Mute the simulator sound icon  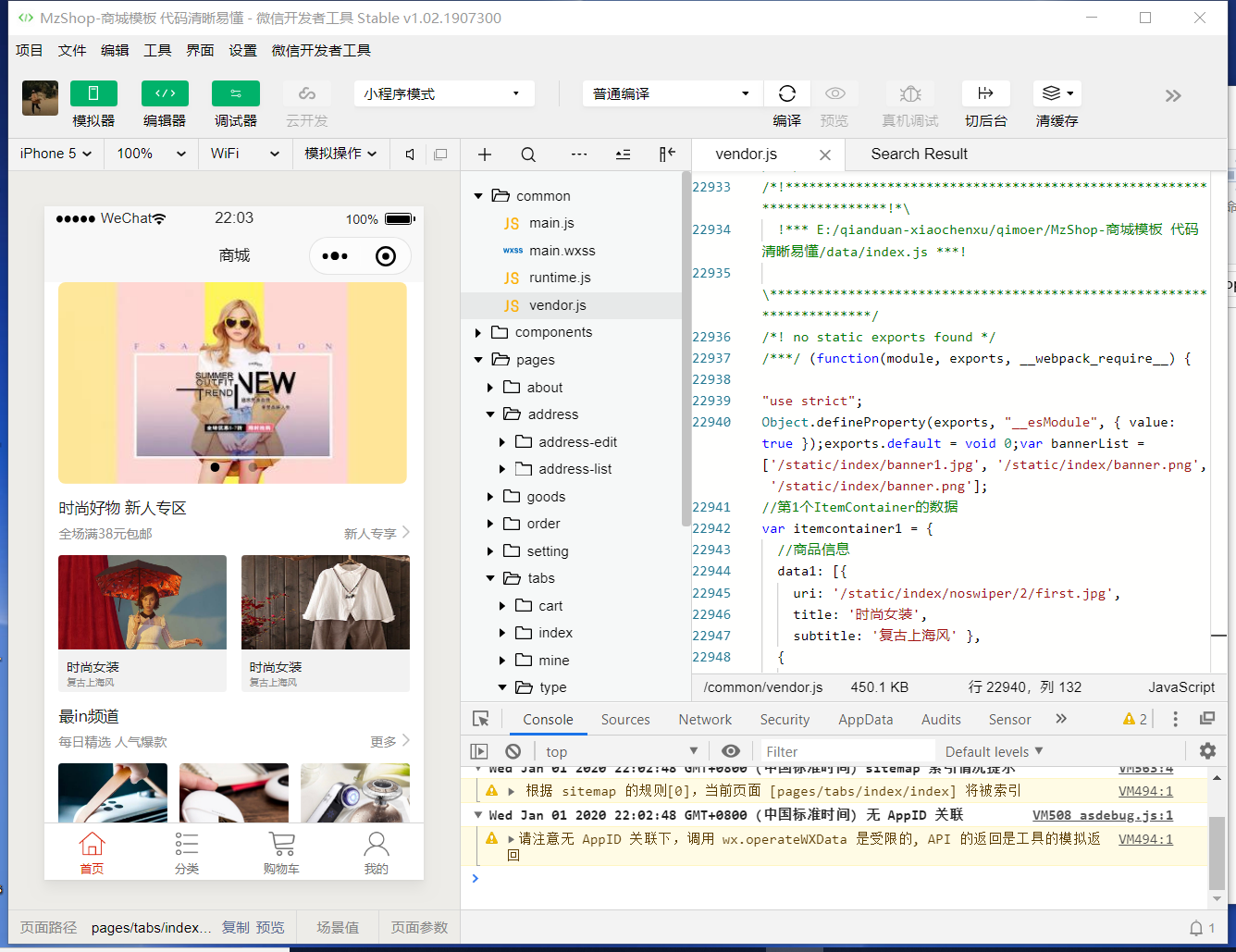[410, 155]
